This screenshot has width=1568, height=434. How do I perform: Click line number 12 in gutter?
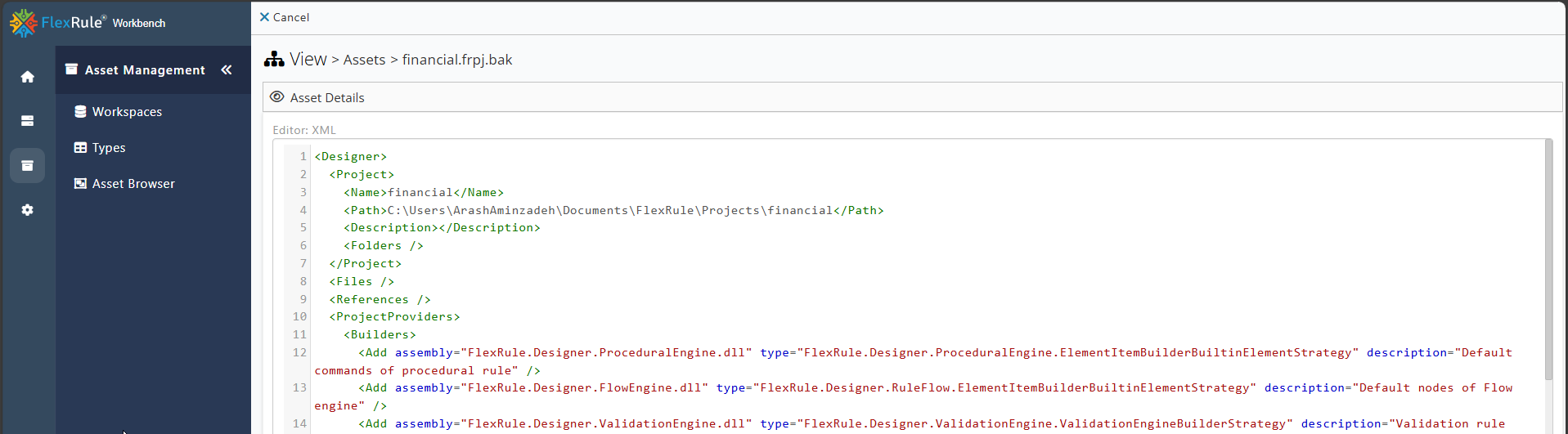(x=299, y=352)
